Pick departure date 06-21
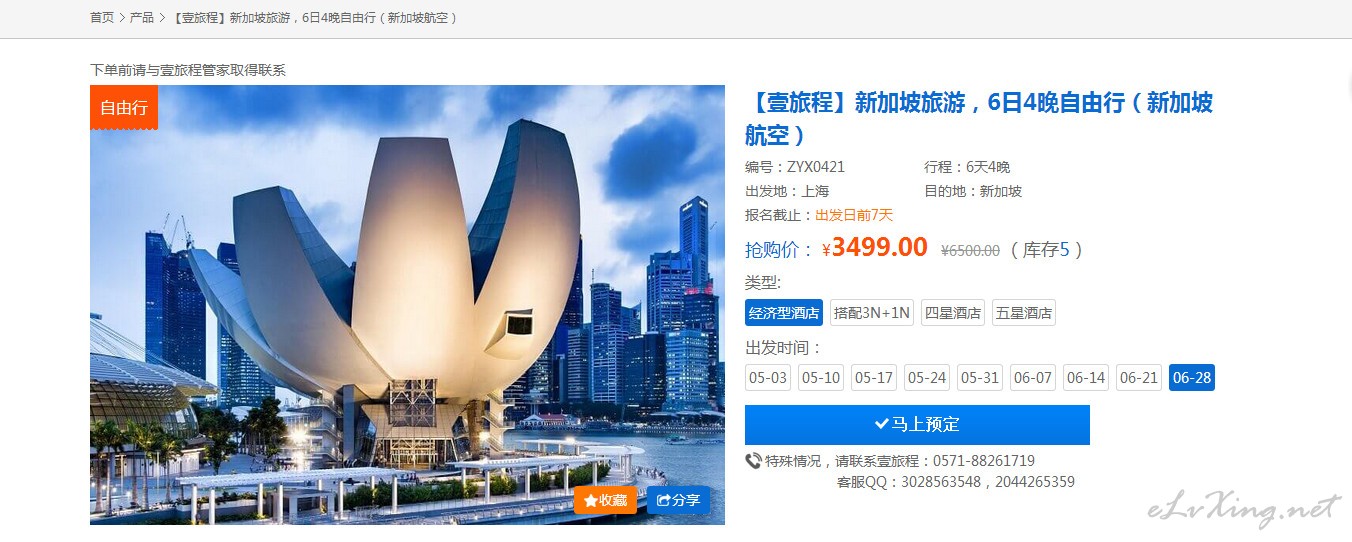1352x542 pixels. [x=1139, y=378]
